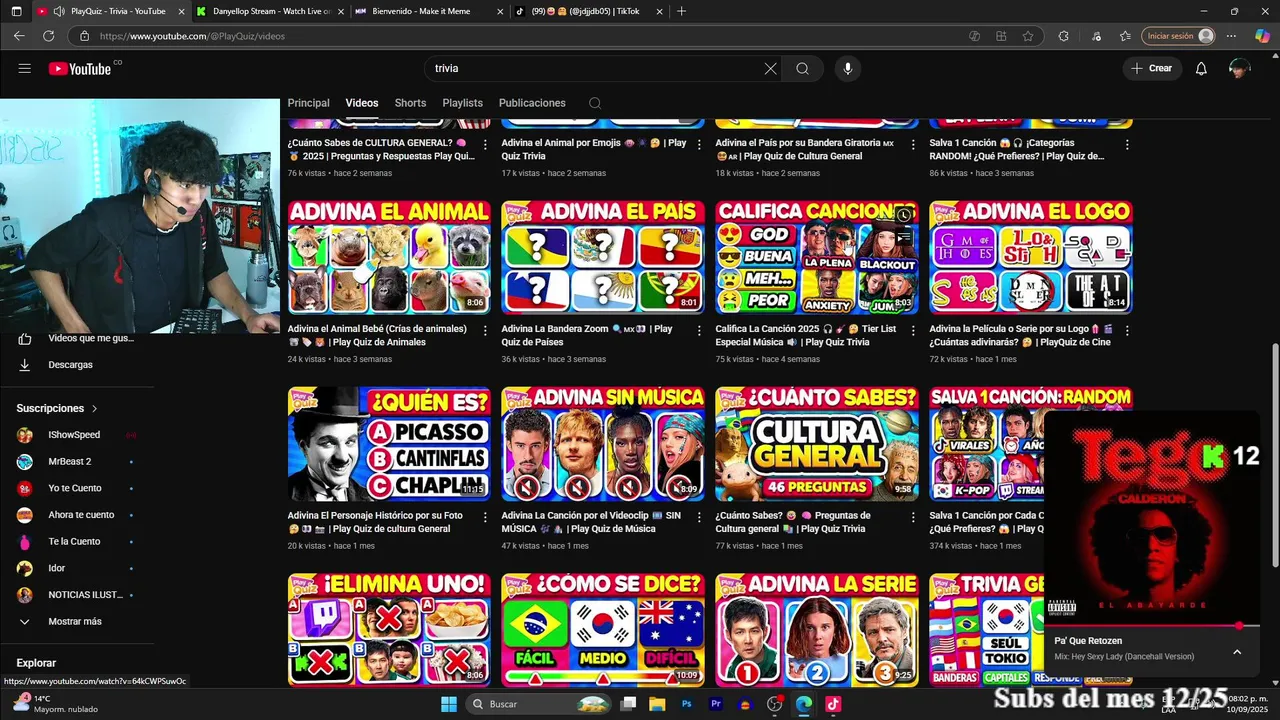Search within the PlayQuiz channel
Viewport: 1280px width, 720px height.
pyautogui.click(x=595, y=103)
